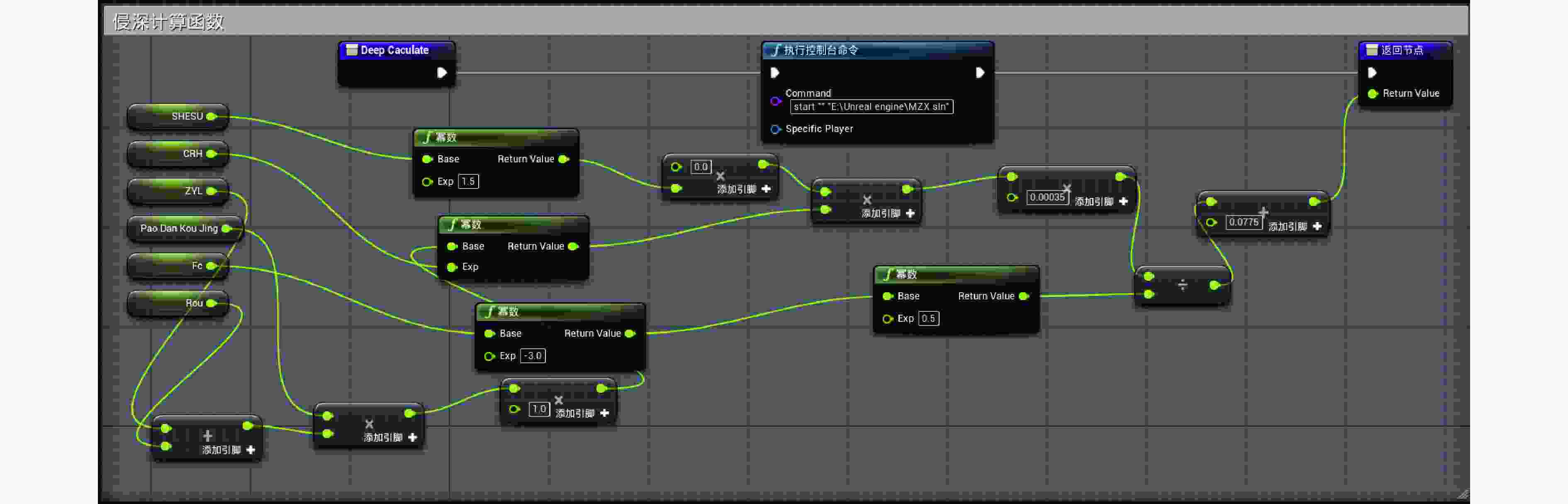Screen dimensions: 1568x504
Task: Click the Pao Dan Kou Jing output pin
Action: tap(226, 228)
